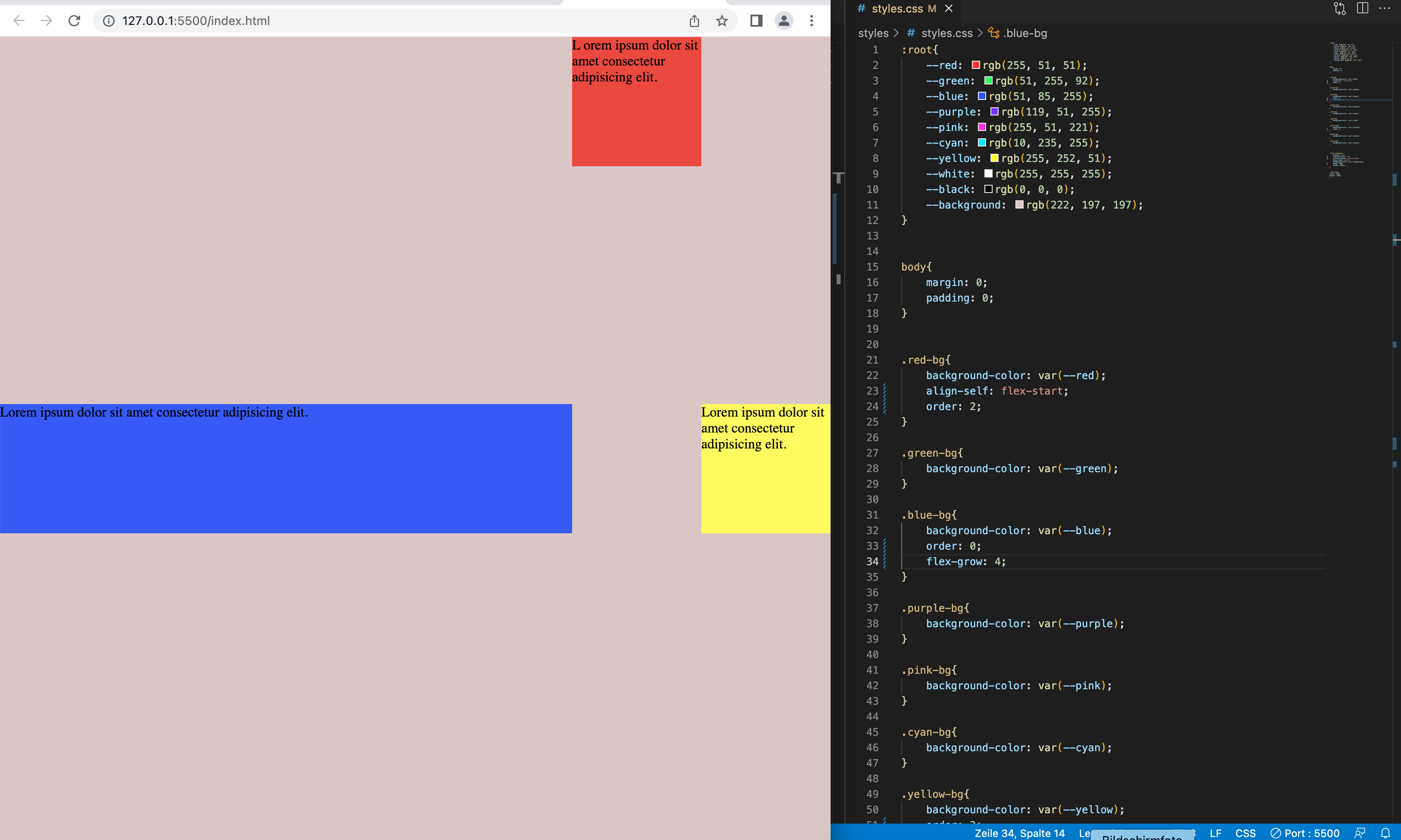The image size is (1401, 840).
Task: Click the Port : 5500 status item
Action: click(x=1305, y=833)
